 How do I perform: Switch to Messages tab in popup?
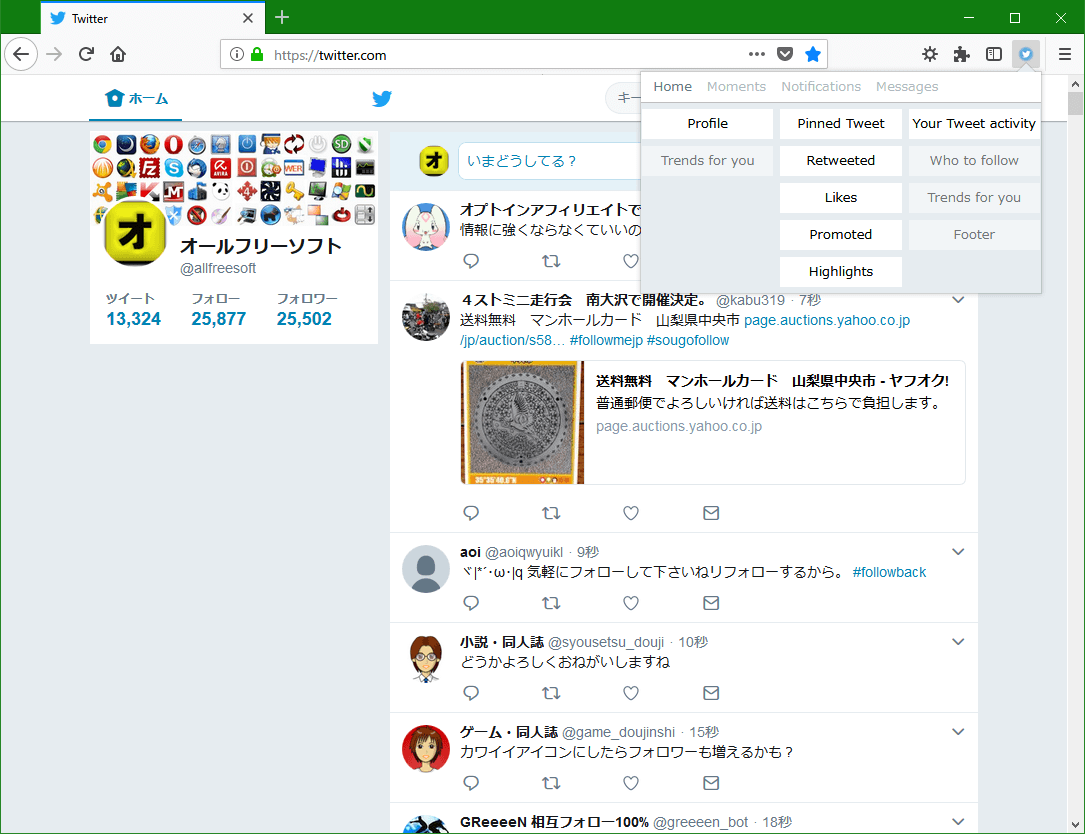(x=906, y=87)
